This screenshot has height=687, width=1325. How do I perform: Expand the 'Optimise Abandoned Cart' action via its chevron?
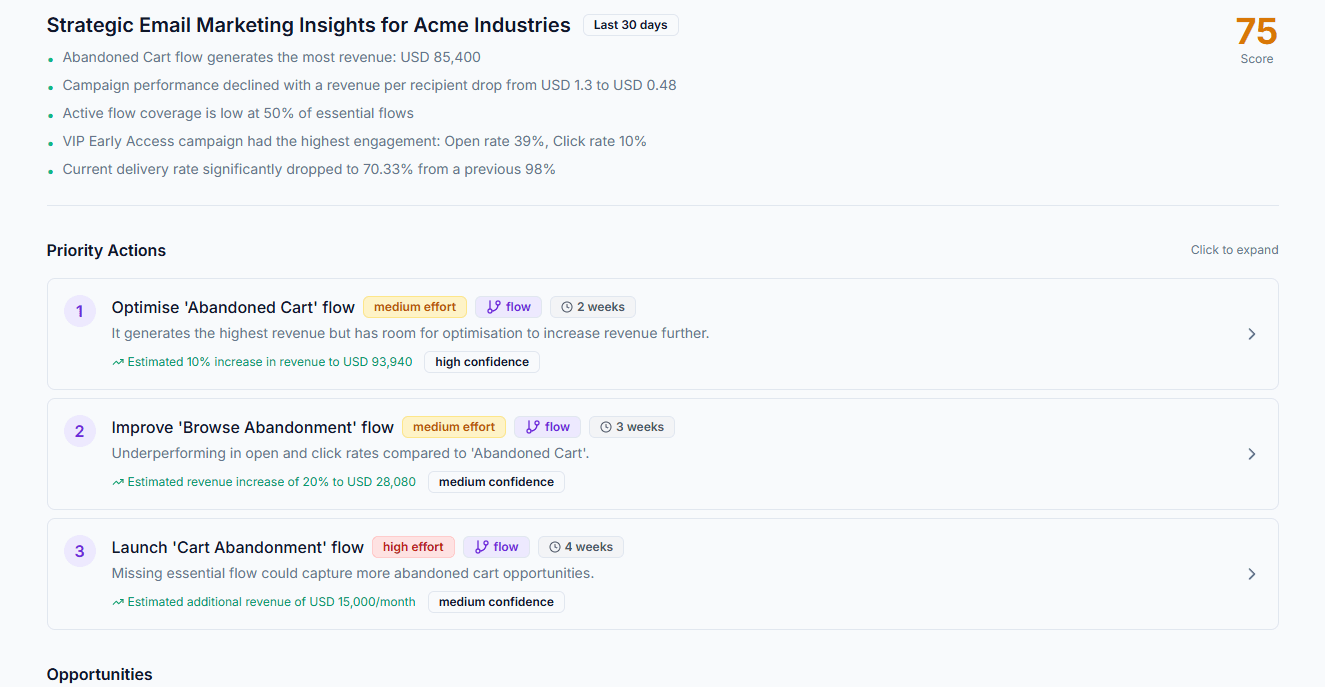click(1252, 334)
